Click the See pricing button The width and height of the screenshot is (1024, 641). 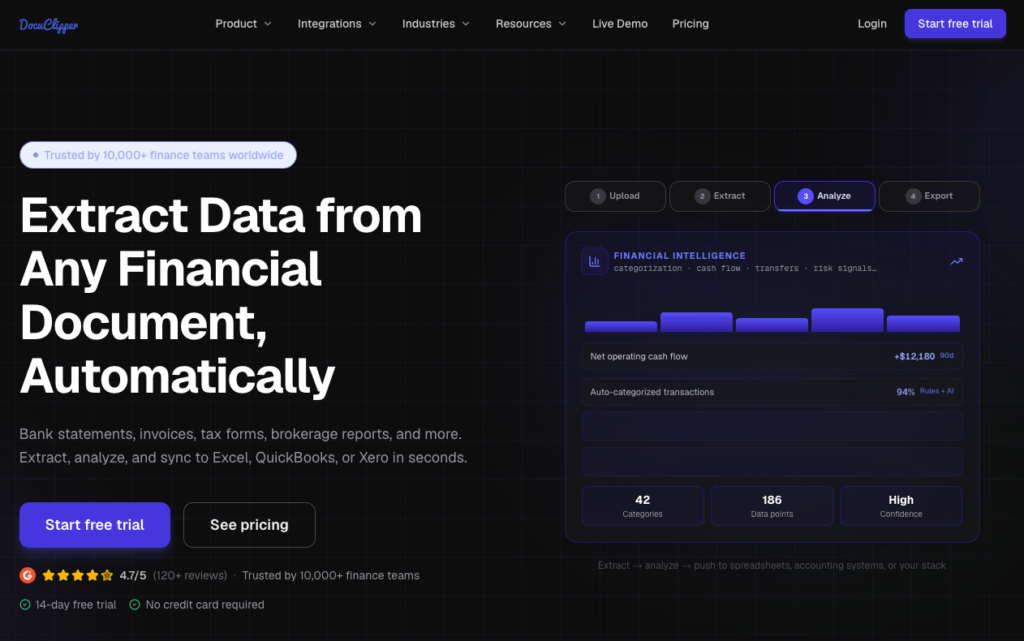click(x=249, y=525)
